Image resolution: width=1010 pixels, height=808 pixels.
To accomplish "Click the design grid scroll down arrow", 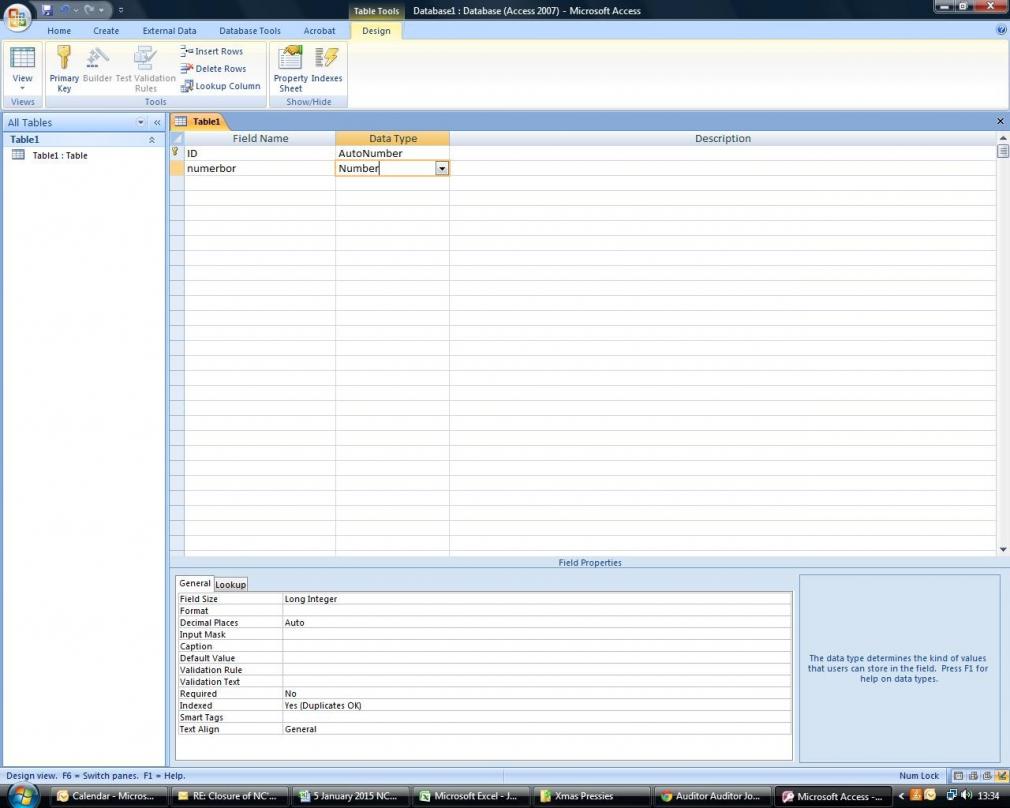I will pos(1003,549).
